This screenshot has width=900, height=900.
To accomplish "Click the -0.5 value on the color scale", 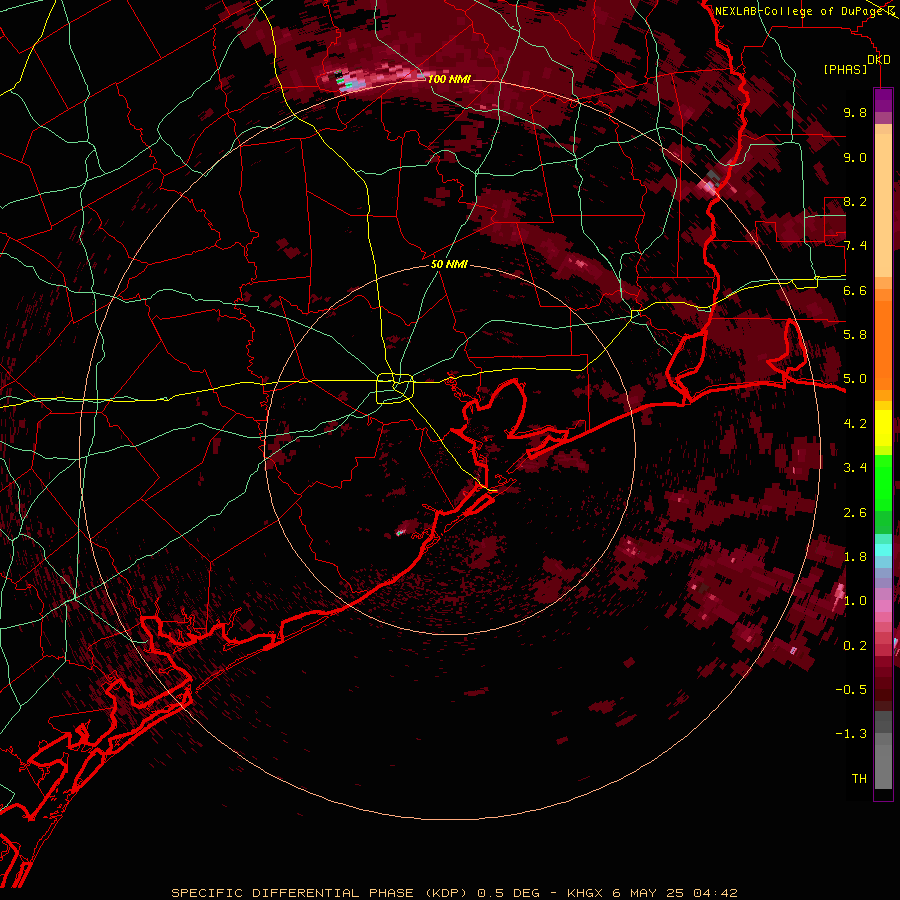I will click(x=851, y=690).
